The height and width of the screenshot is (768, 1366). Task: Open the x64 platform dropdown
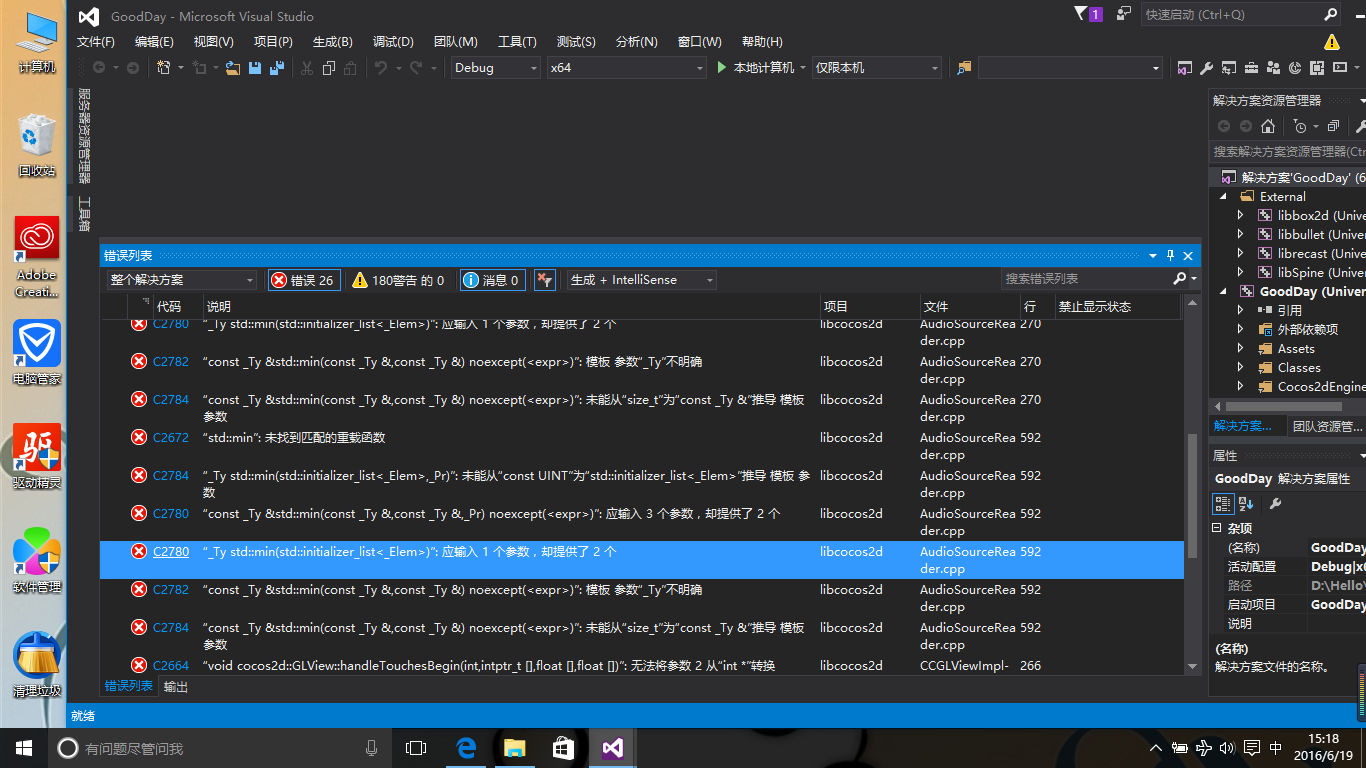pos(627,67)
